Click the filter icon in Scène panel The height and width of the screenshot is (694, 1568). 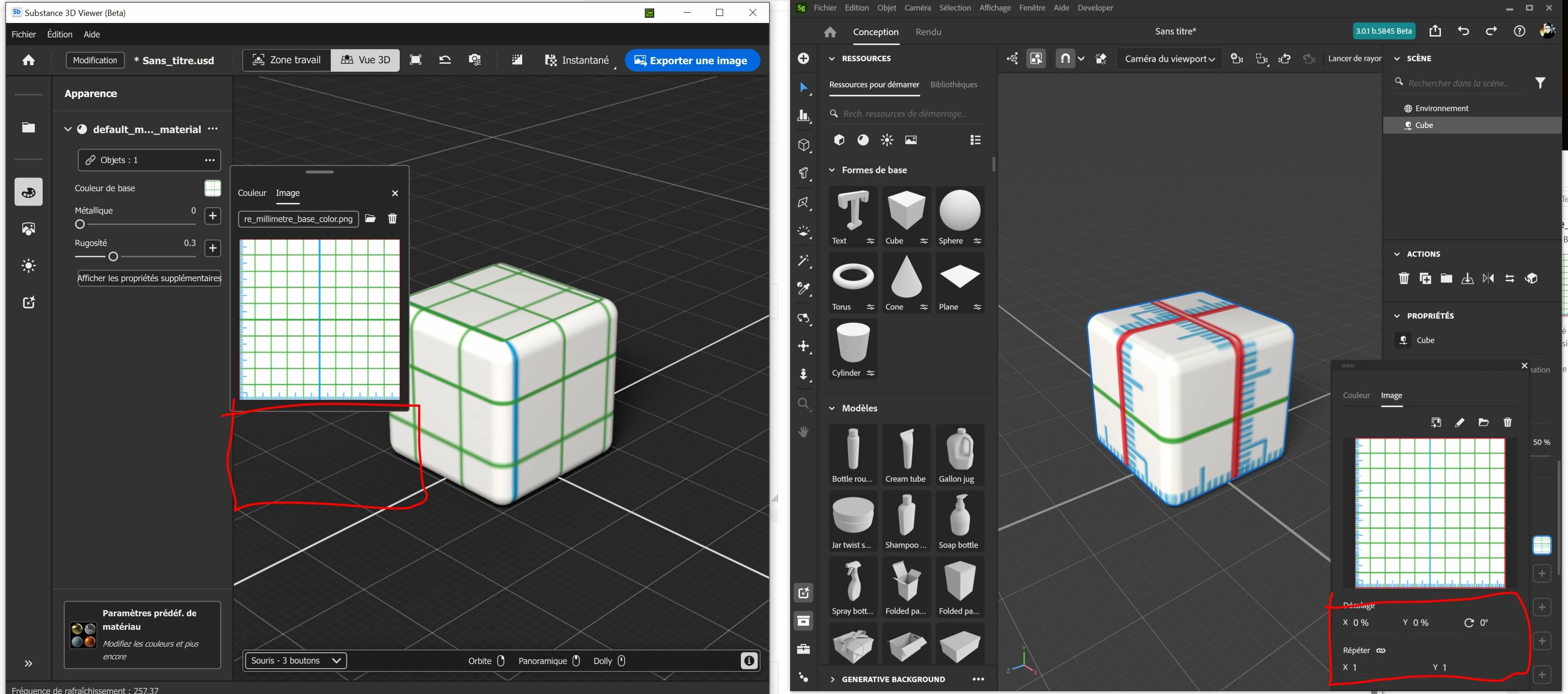click(x=1539, y=83)
